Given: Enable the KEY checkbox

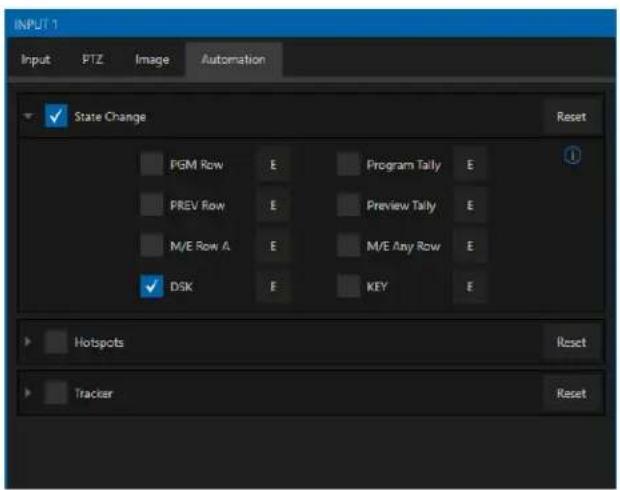Looking at the screenshot, I should click(348, 287).
